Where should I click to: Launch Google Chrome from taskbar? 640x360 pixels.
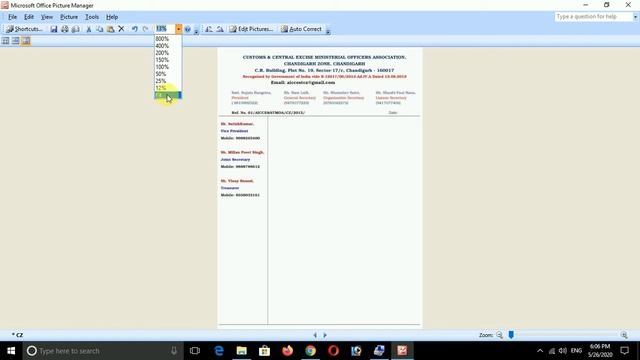pyautogui.click(x=310, y=351)
